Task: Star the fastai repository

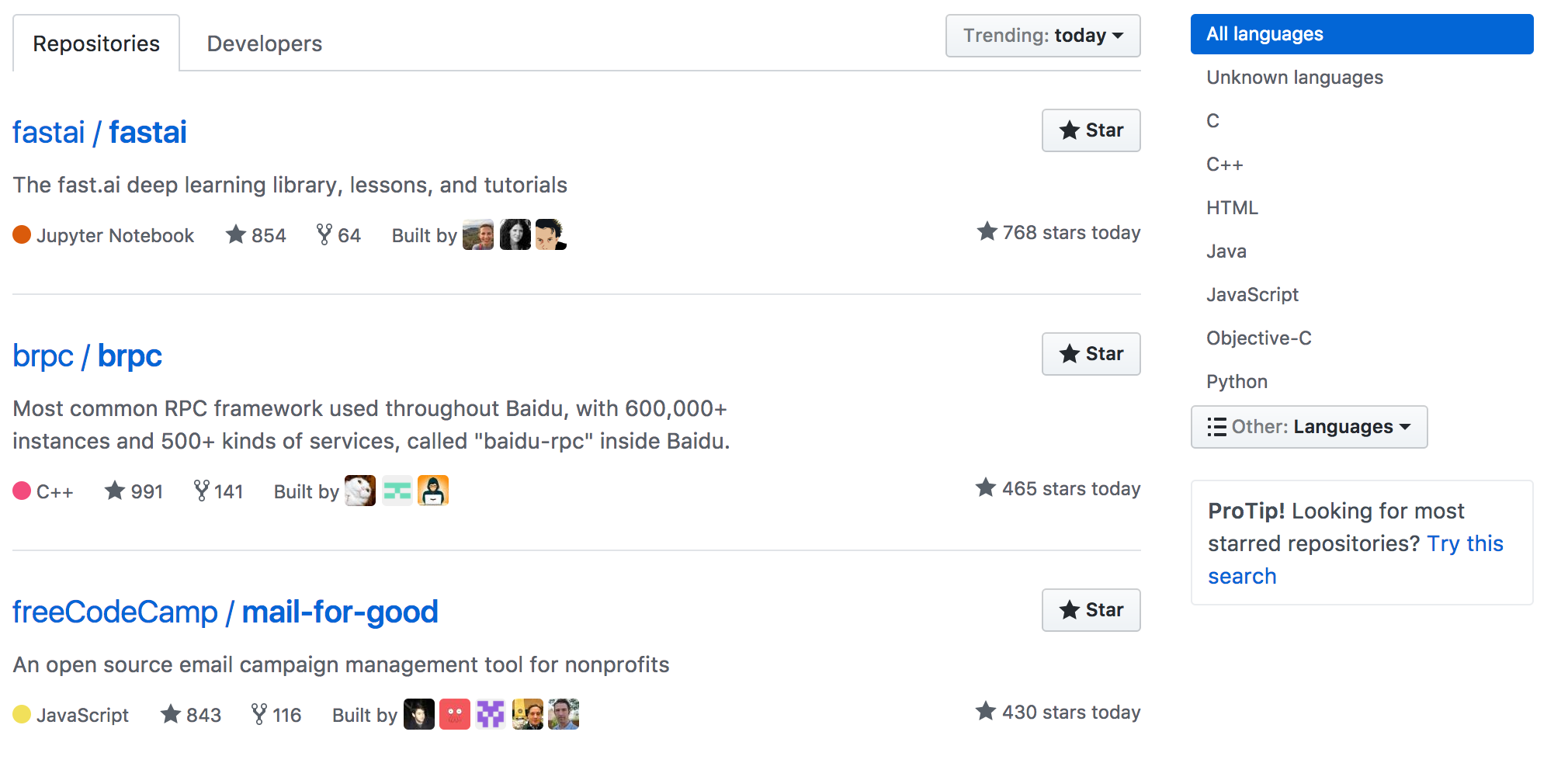Action: [x=1091, y=130]
